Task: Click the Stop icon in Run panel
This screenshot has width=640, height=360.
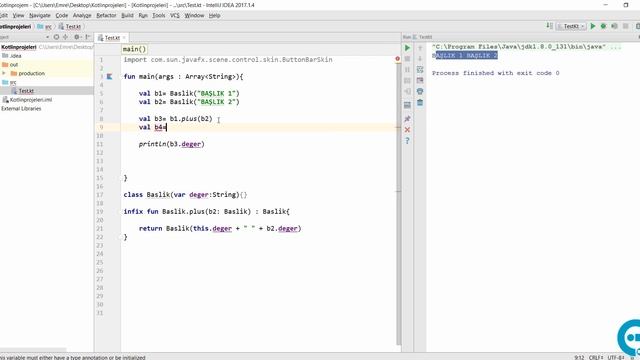Action: (x=407, y=59)
